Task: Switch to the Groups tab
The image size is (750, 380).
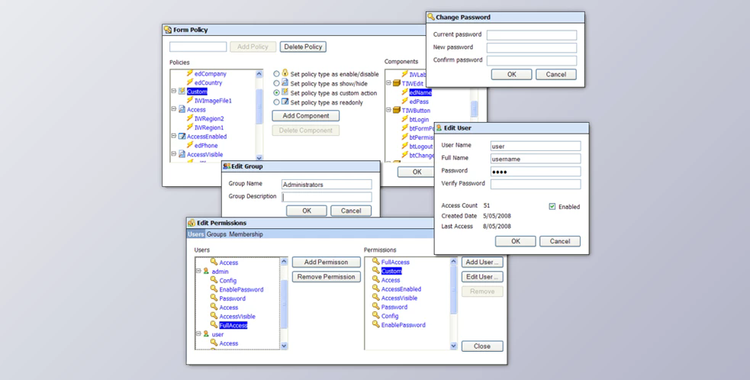Action: (x=216, y=234)
